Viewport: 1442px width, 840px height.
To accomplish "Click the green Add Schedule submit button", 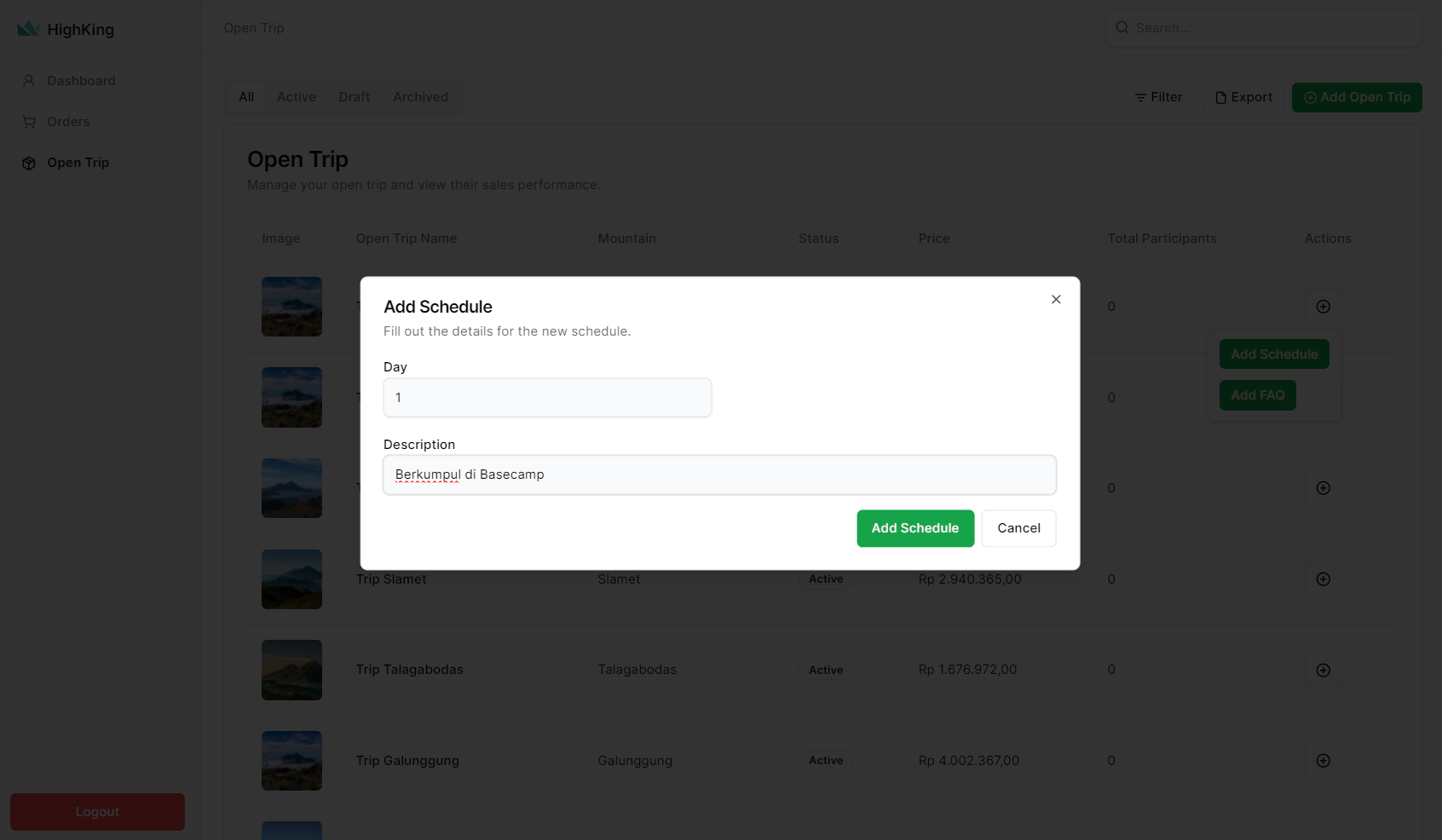I will coord(915,528).
